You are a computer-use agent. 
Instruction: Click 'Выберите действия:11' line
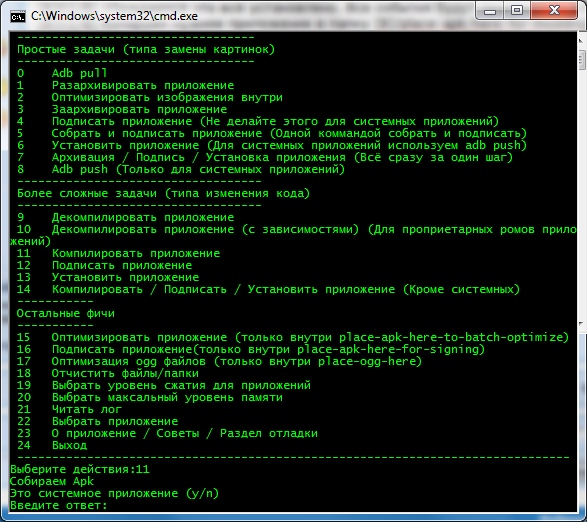(80, 469)
